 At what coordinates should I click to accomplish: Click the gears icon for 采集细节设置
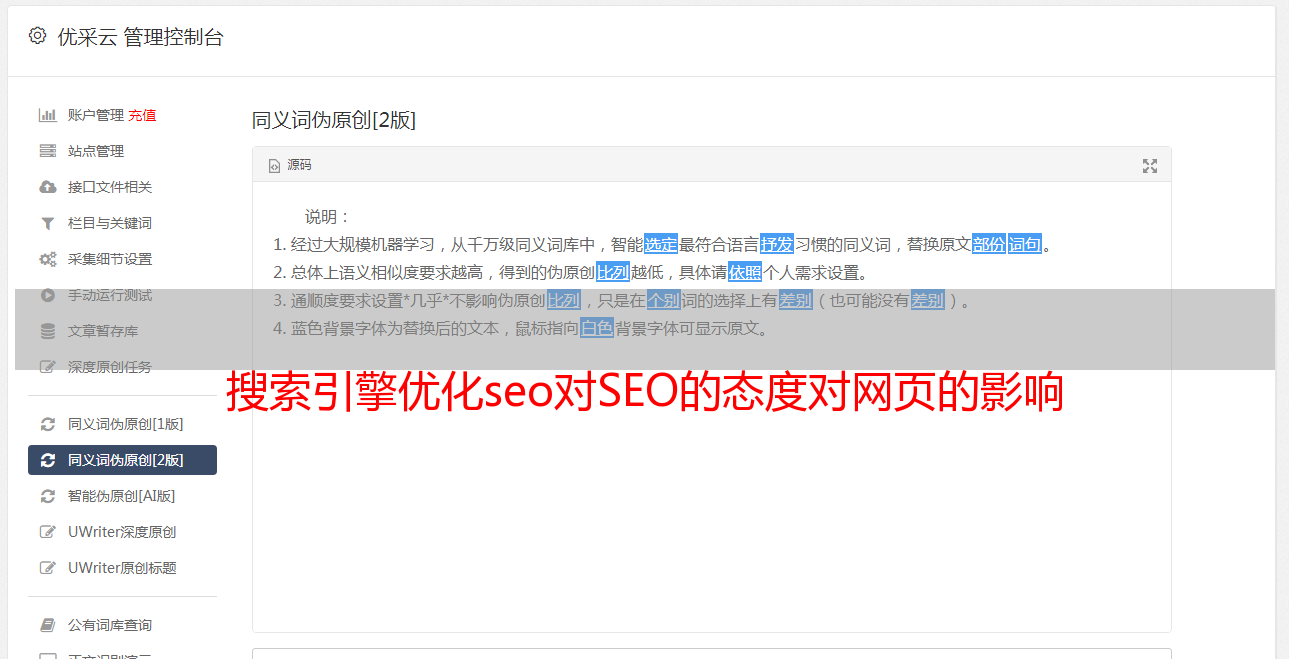(x=47, y=259)
